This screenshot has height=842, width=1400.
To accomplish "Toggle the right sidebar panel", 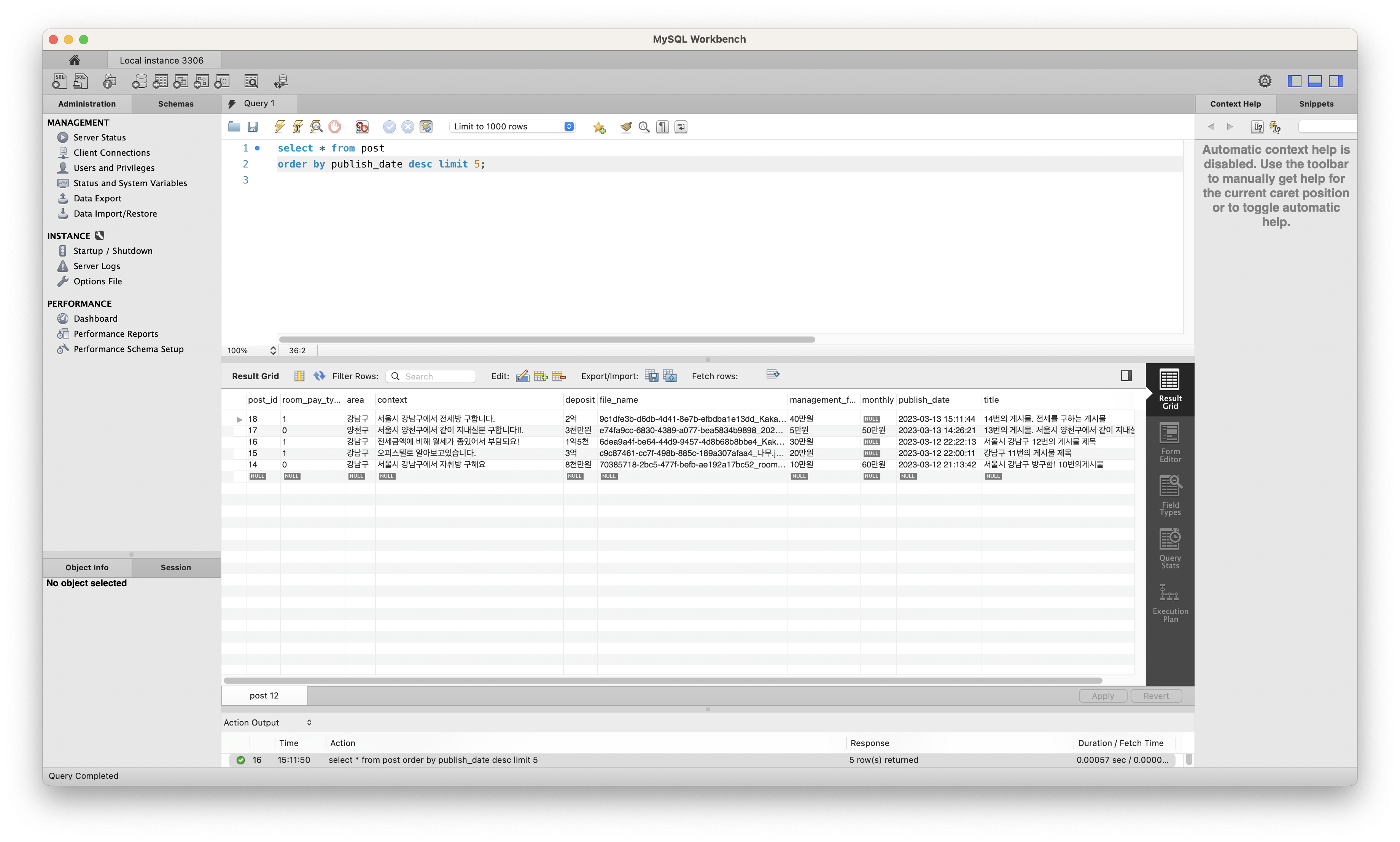I will pyautogui.click(x=1335, y=81).
